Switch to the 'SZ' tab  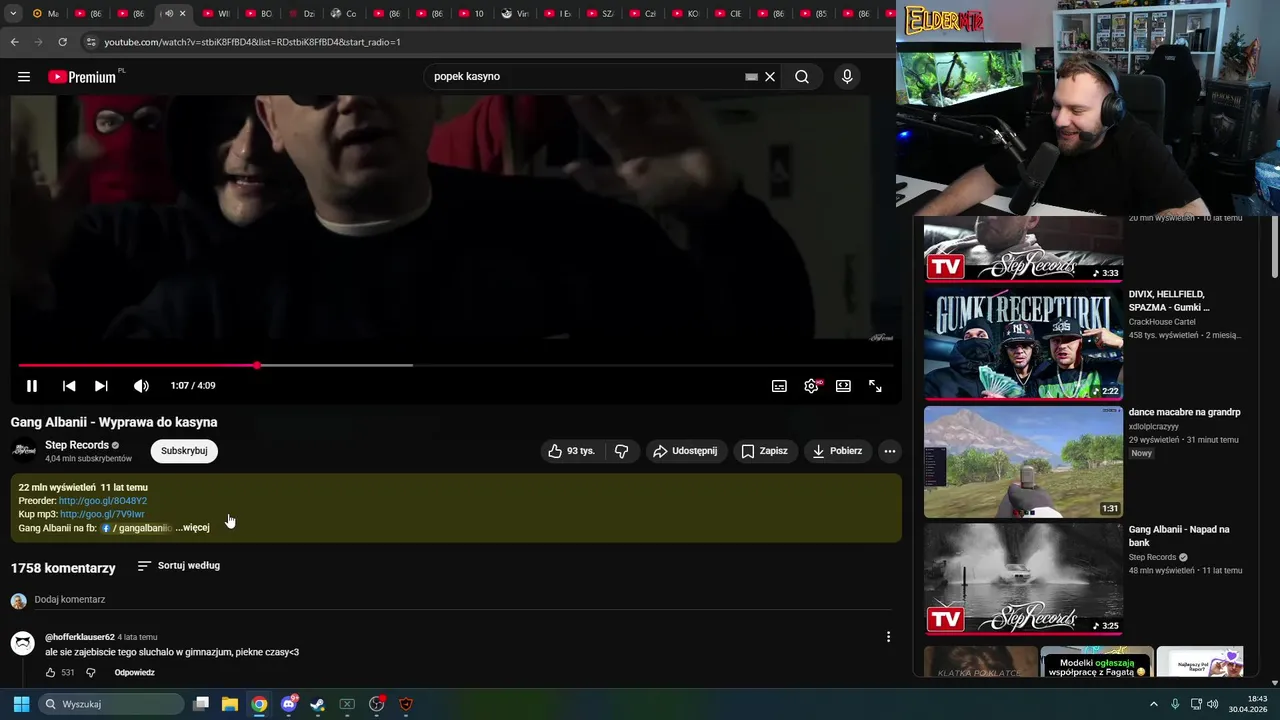[600, 14]
